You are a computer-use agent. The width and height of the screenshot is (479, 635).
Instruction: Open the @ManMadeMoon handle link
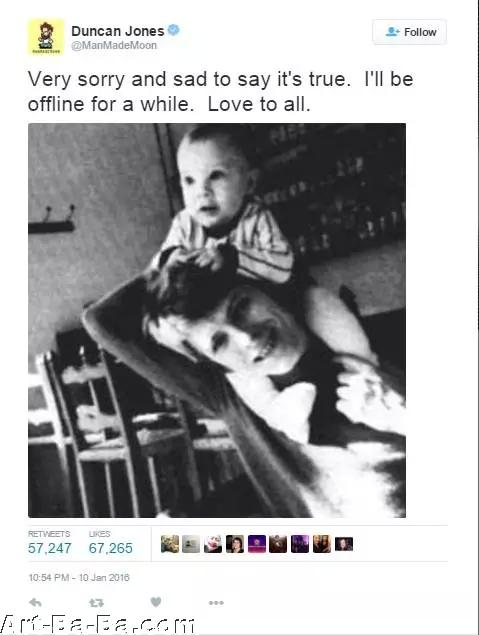pyautogui.click(x=114, y=45)
